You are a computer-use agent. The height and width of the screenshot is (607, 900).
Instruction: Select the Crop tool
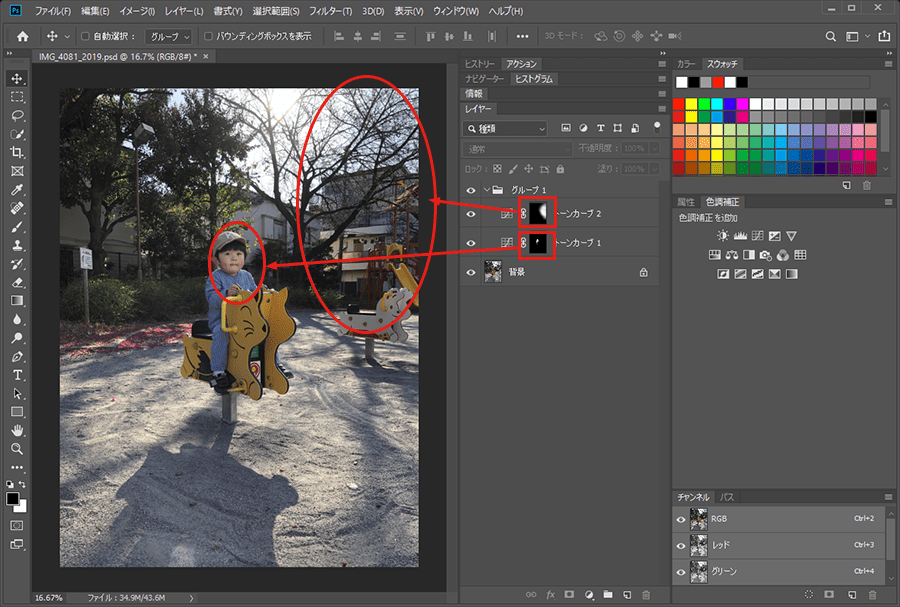17,152
